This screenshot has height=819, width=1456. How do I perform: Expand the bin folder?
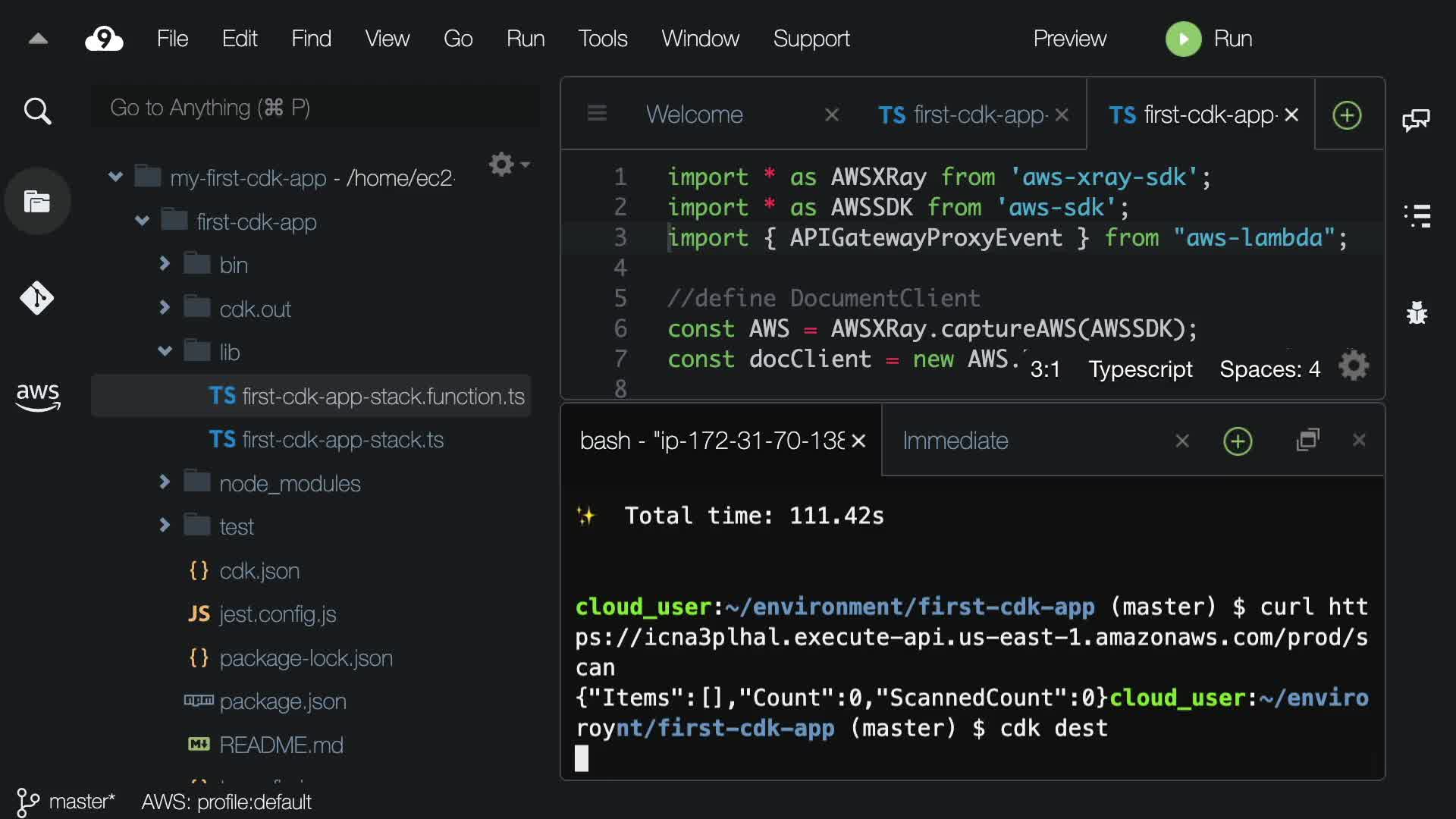(x=165, y=264)
